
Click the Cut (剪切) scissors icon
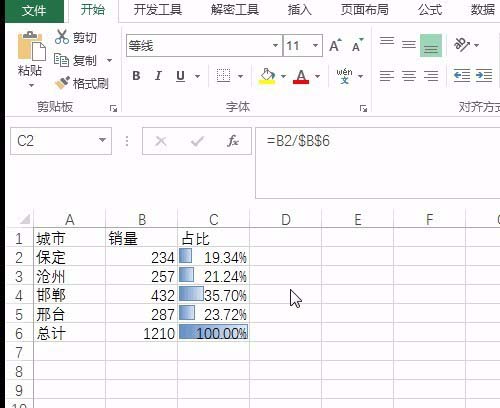tap(62, 37)
